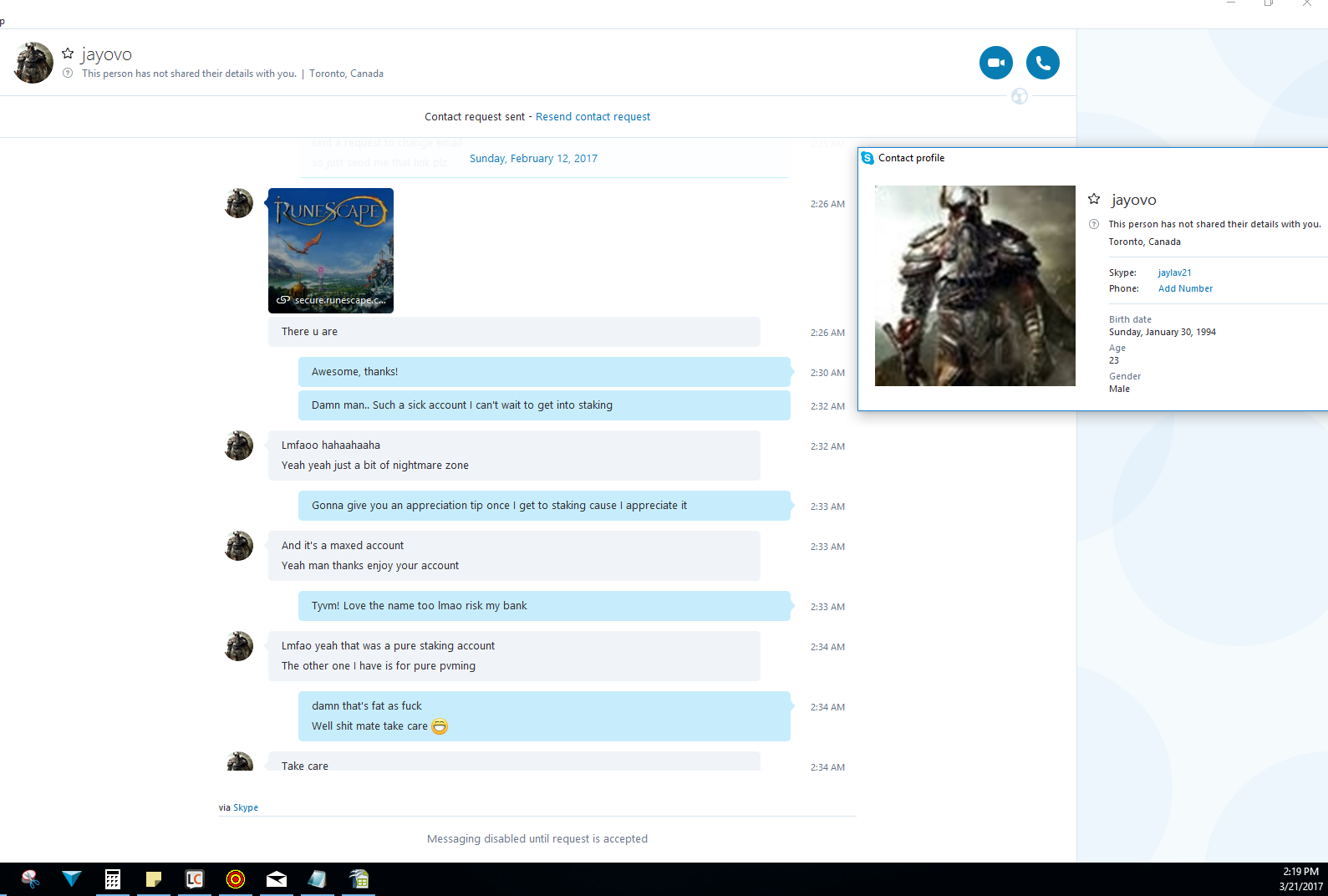Click Resend contact request link
The height and width of the screenshot is (896, 1328).
click(593, 117)
